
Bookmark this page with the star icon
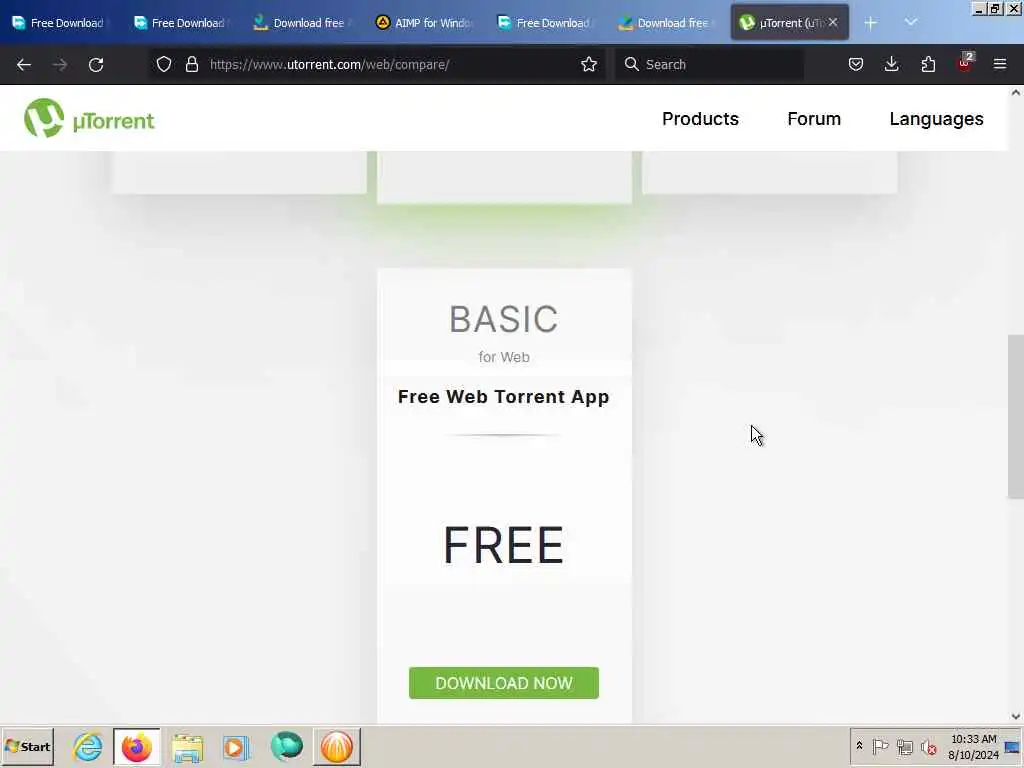click(x=589, y=64)
